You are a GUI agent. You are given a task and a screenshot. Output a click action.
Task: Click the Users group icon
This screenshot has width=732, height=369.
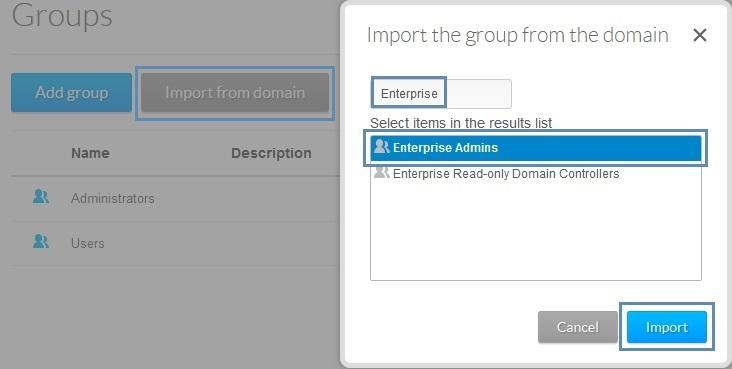41,241
